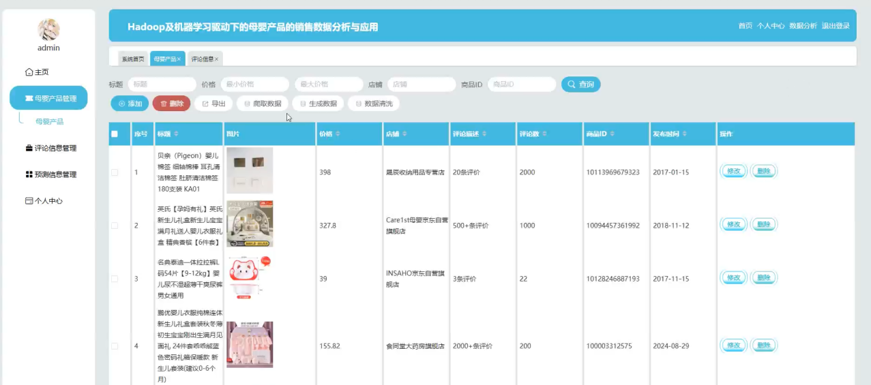
Task: Focus the 最小价格 input field
Action: [x=255, y=84]
